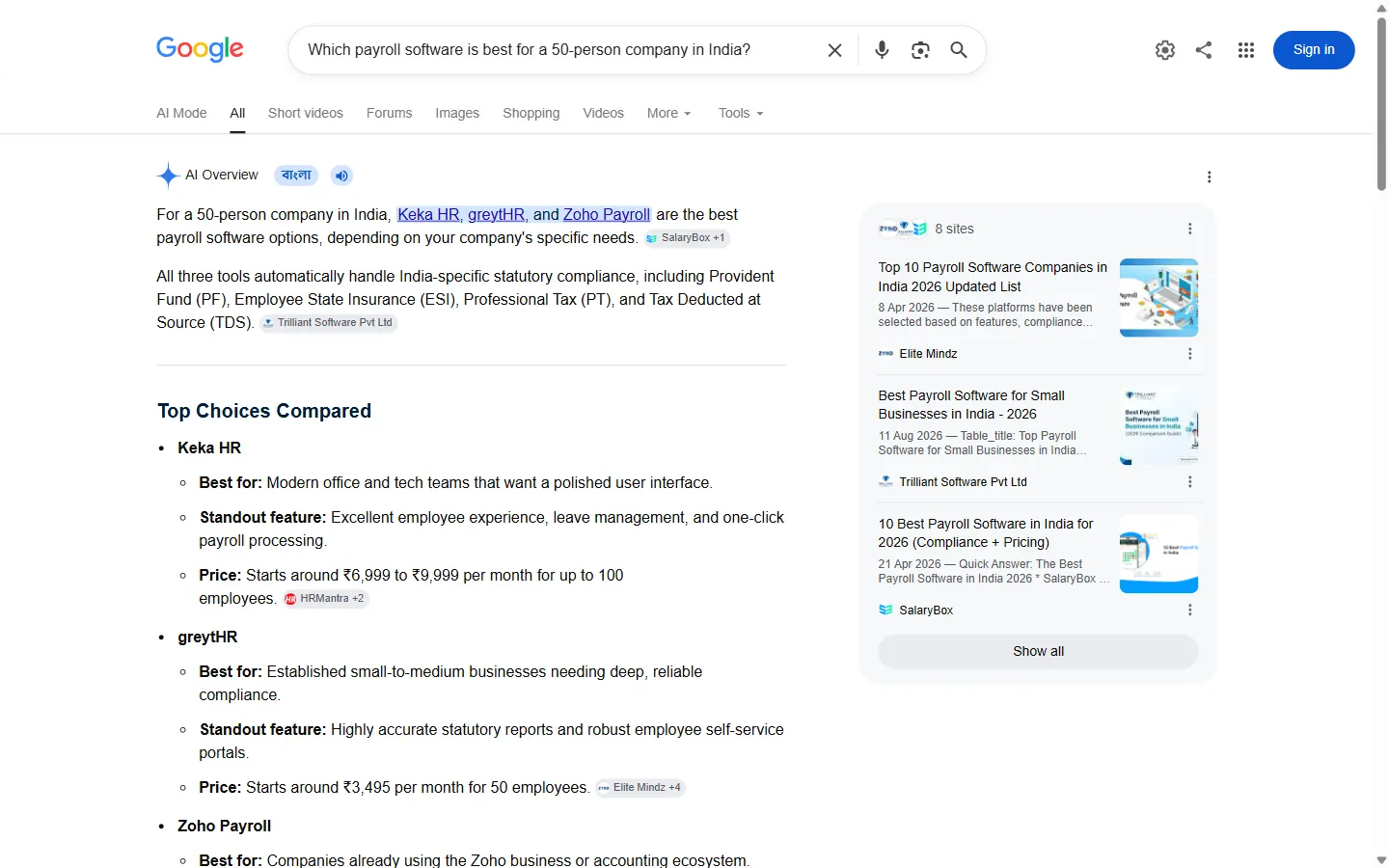This screenshot has height=868, width=1389.
Task: Open the SalaryBox +1 citation chip
Action: pos(686,238)
